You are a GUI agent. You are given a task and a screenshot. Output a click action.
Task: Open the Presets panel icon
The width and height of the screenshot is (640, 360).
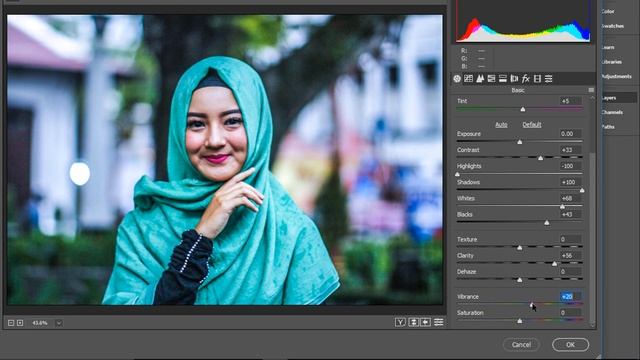[549, 78]
